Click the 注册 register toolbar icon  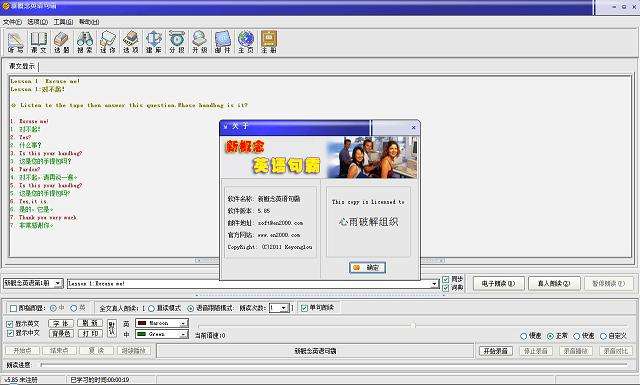269,42
